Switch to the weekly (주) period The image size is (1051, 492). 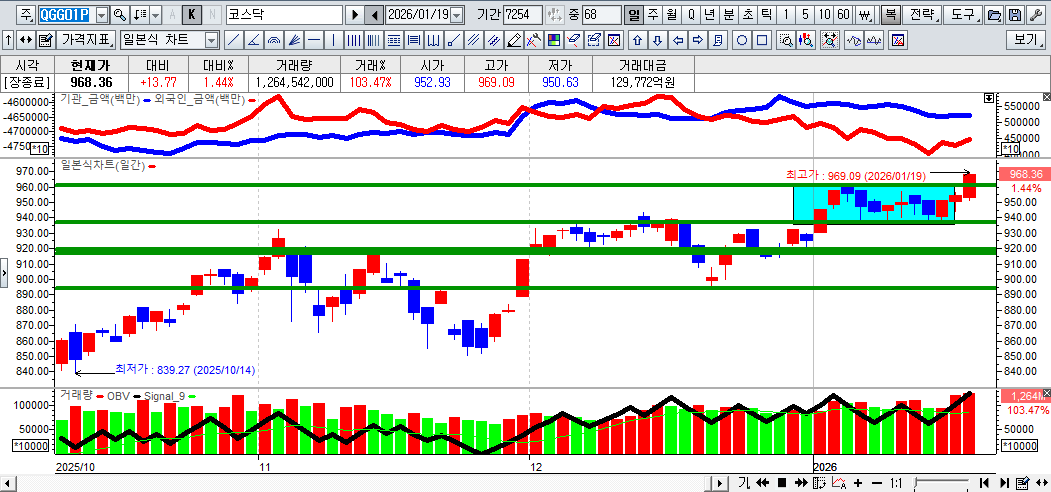(653, 15)
